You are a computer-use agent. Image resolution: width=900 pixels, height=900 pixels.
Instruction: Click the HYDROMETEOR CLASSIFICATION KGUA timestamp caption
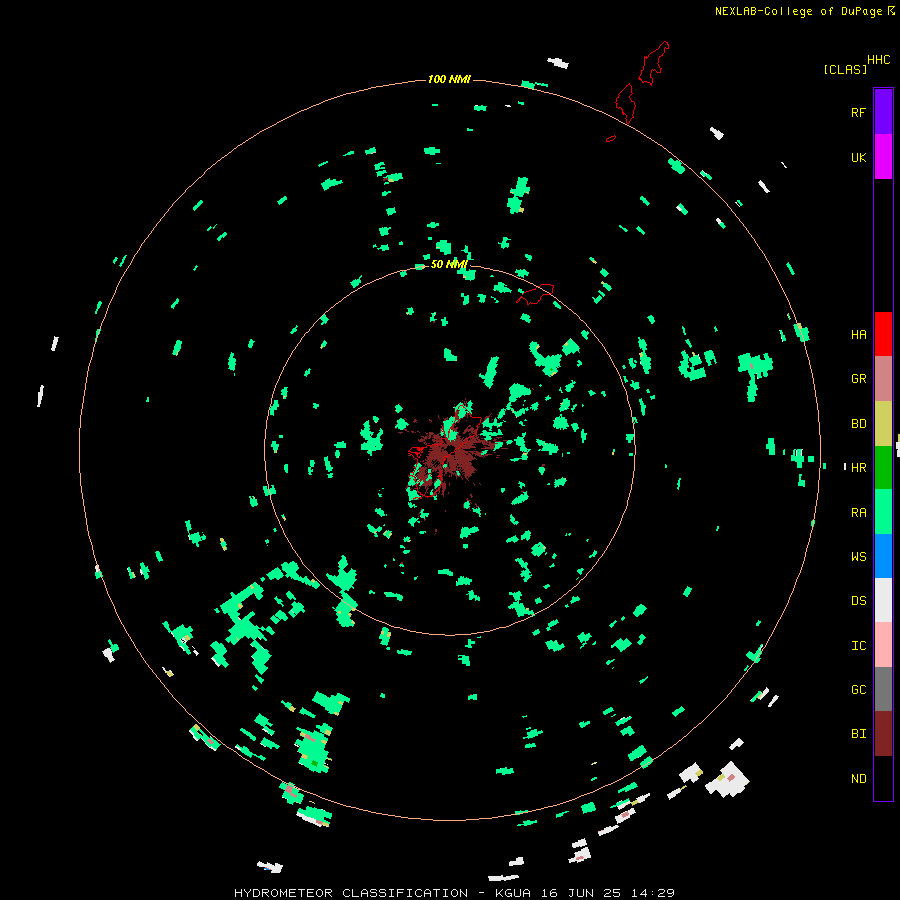(x=454, y=893)
